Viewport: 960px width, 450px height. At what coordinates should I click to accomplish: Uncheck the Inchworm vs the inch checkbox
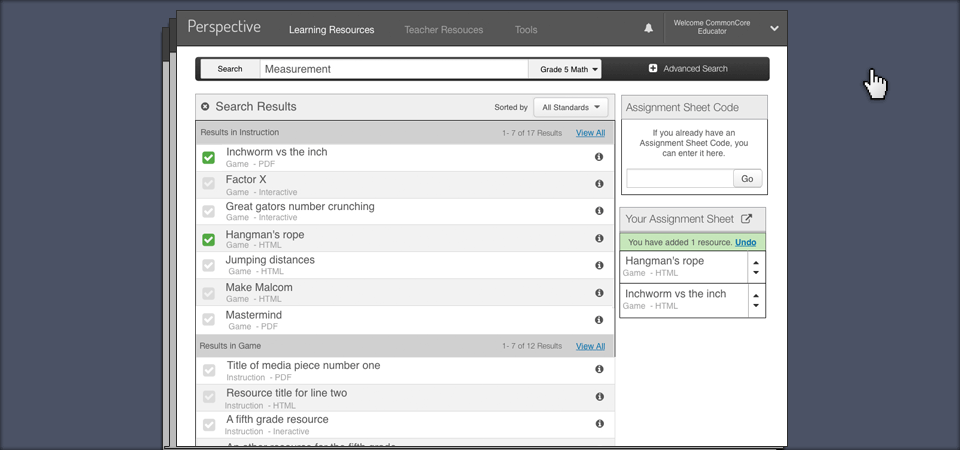[x=209, y=158]
